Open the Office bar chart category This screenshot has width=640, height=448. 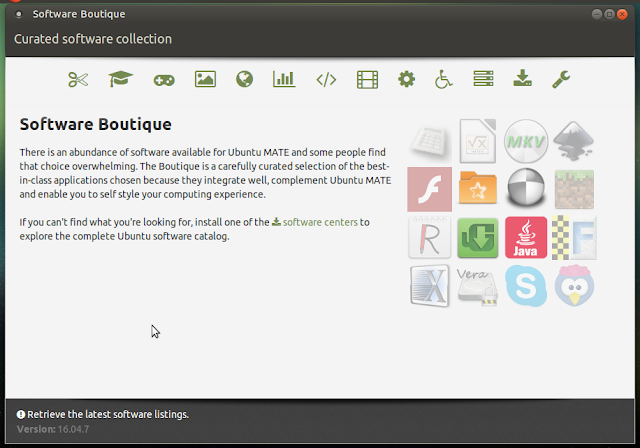[x=284, y=79]
